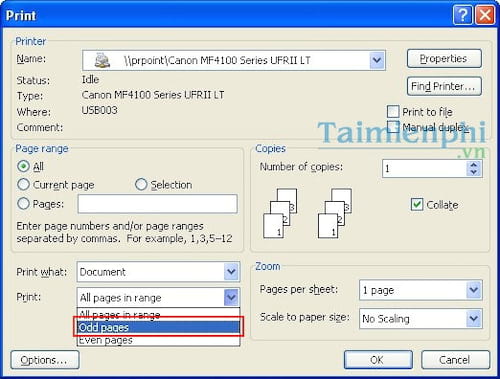Increase number of copies with up arrow

(474, 164)
